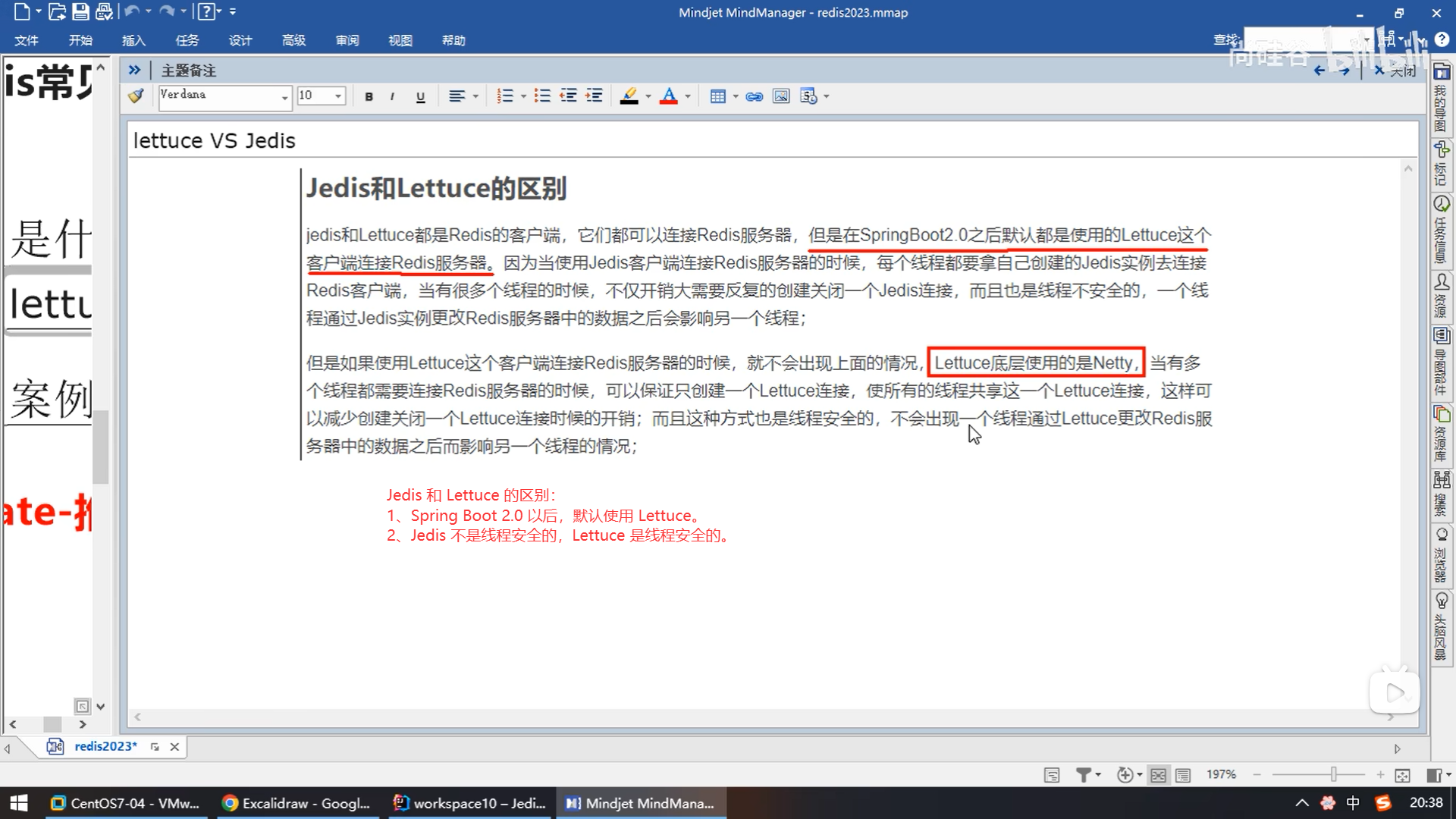Increase indent of the note text

pos(594,96)
